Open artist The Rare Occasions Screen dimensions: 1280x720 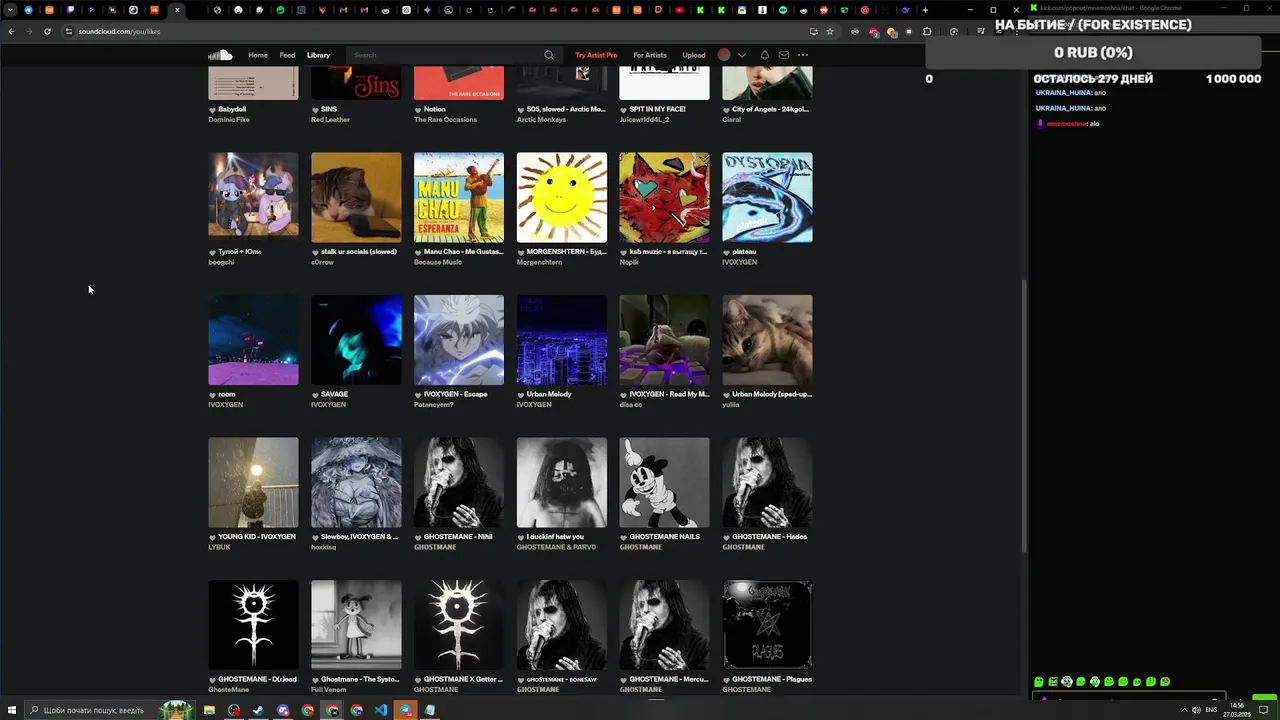[x=445, y=119]
